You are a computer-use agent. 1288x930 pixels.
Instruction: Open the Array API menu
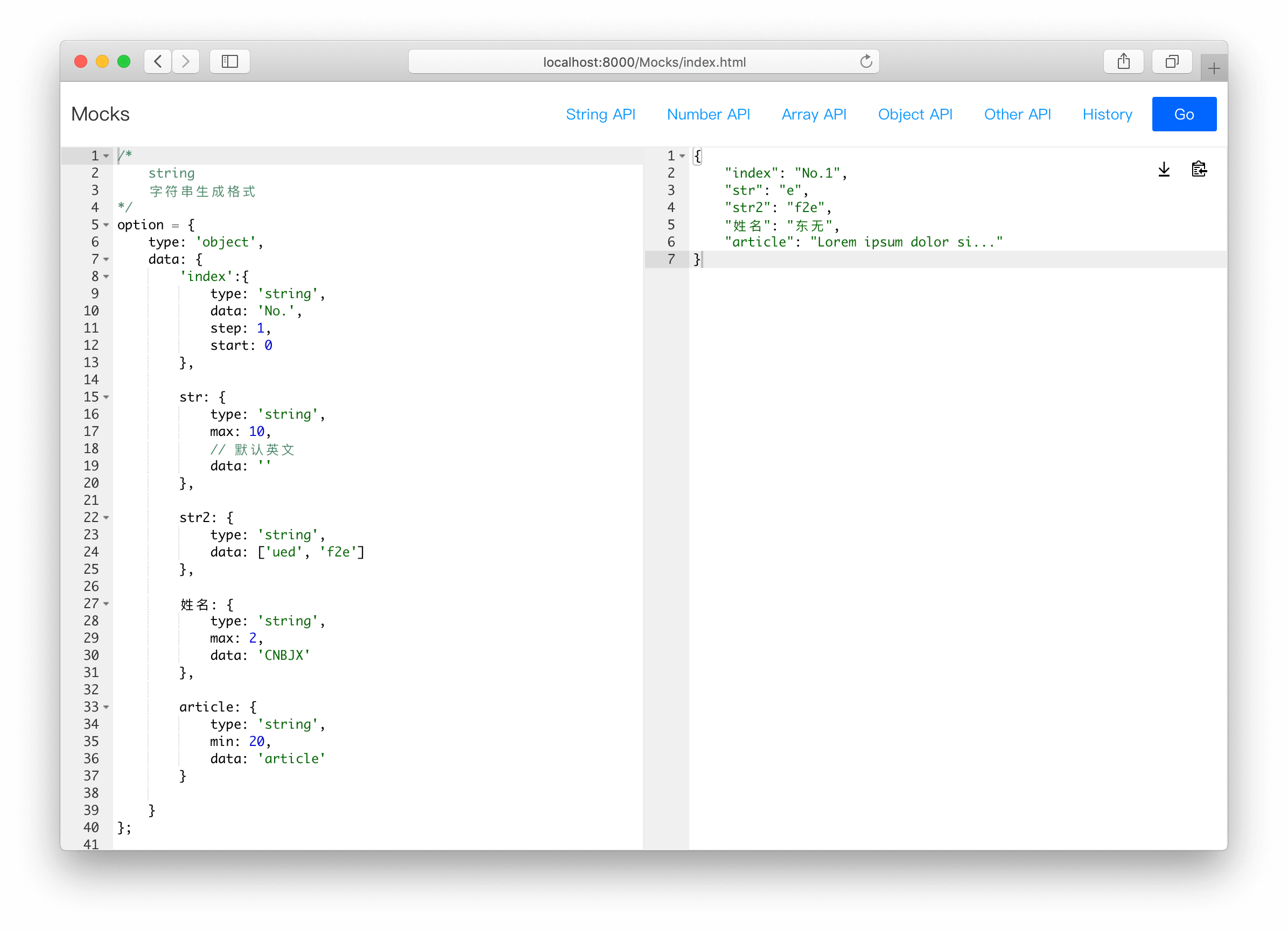(813, 114)
